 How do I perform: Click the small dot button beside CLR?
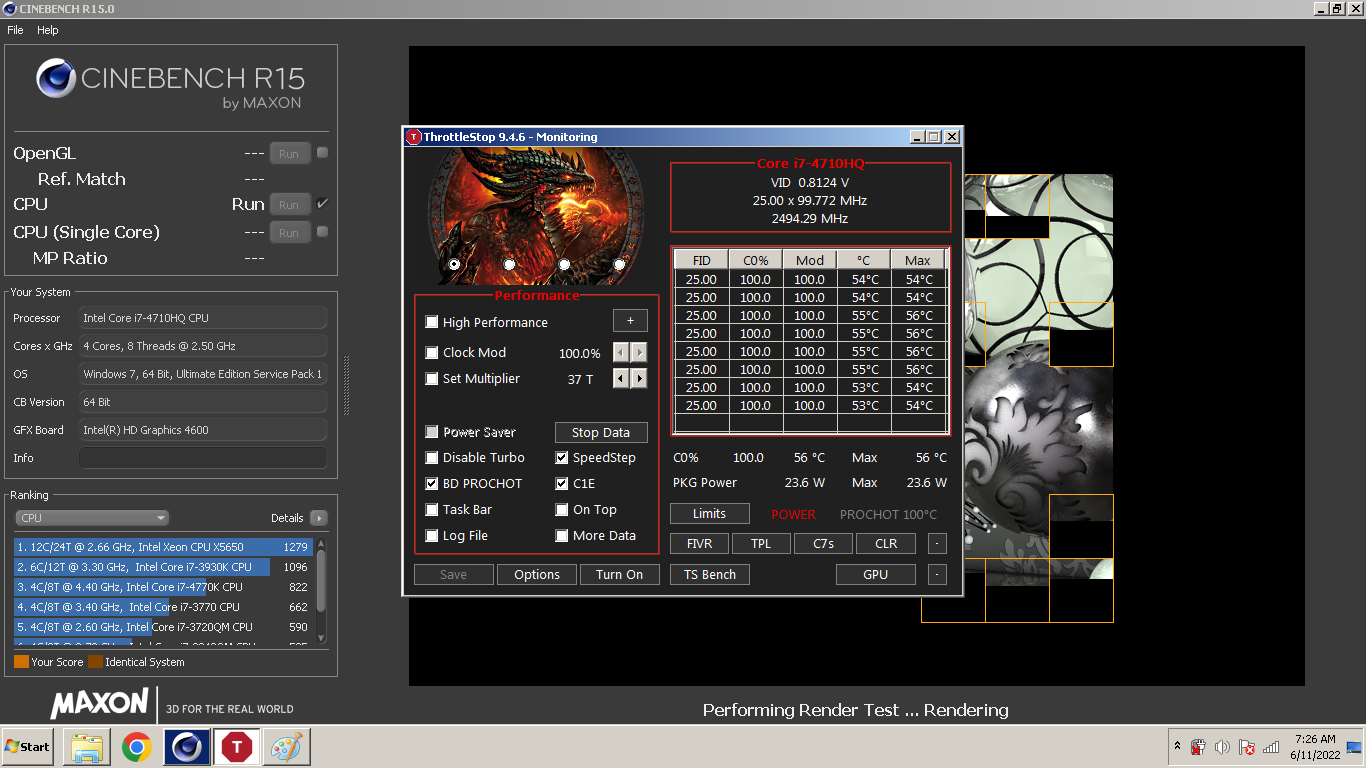(937, 544)
